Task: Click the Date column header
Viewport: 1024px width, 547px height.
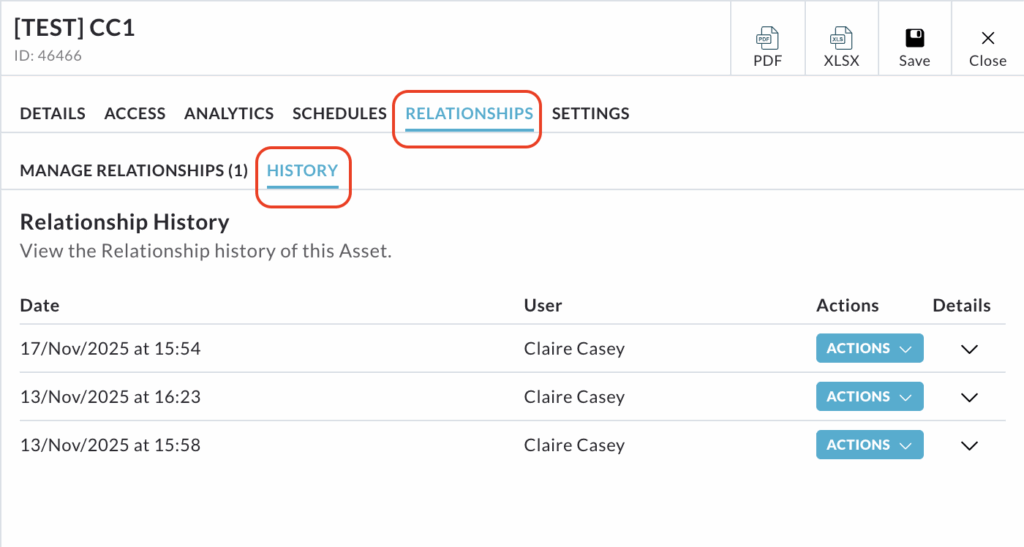Action: [40, 306]
